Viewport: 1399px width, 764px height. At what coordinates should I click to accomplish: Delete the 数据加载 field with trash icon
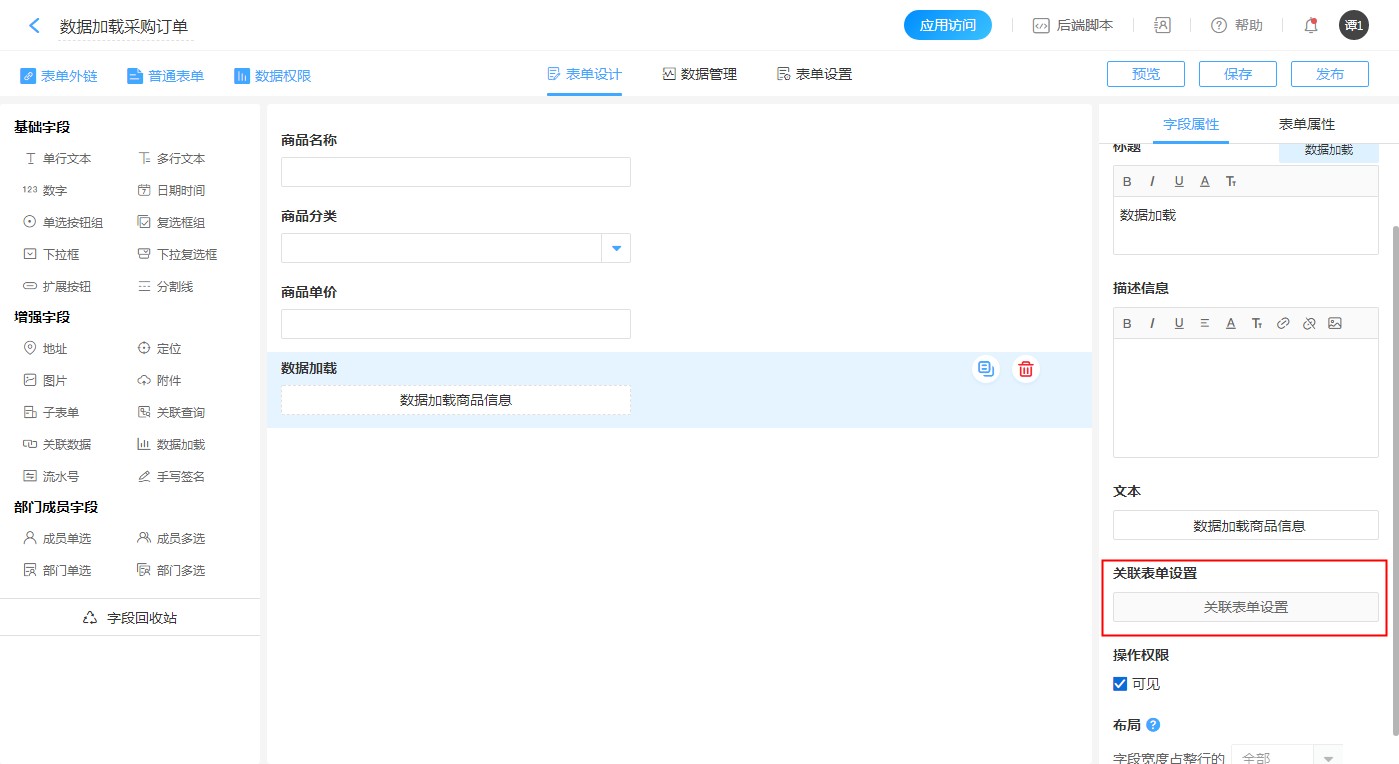(x=1025, y=370)
